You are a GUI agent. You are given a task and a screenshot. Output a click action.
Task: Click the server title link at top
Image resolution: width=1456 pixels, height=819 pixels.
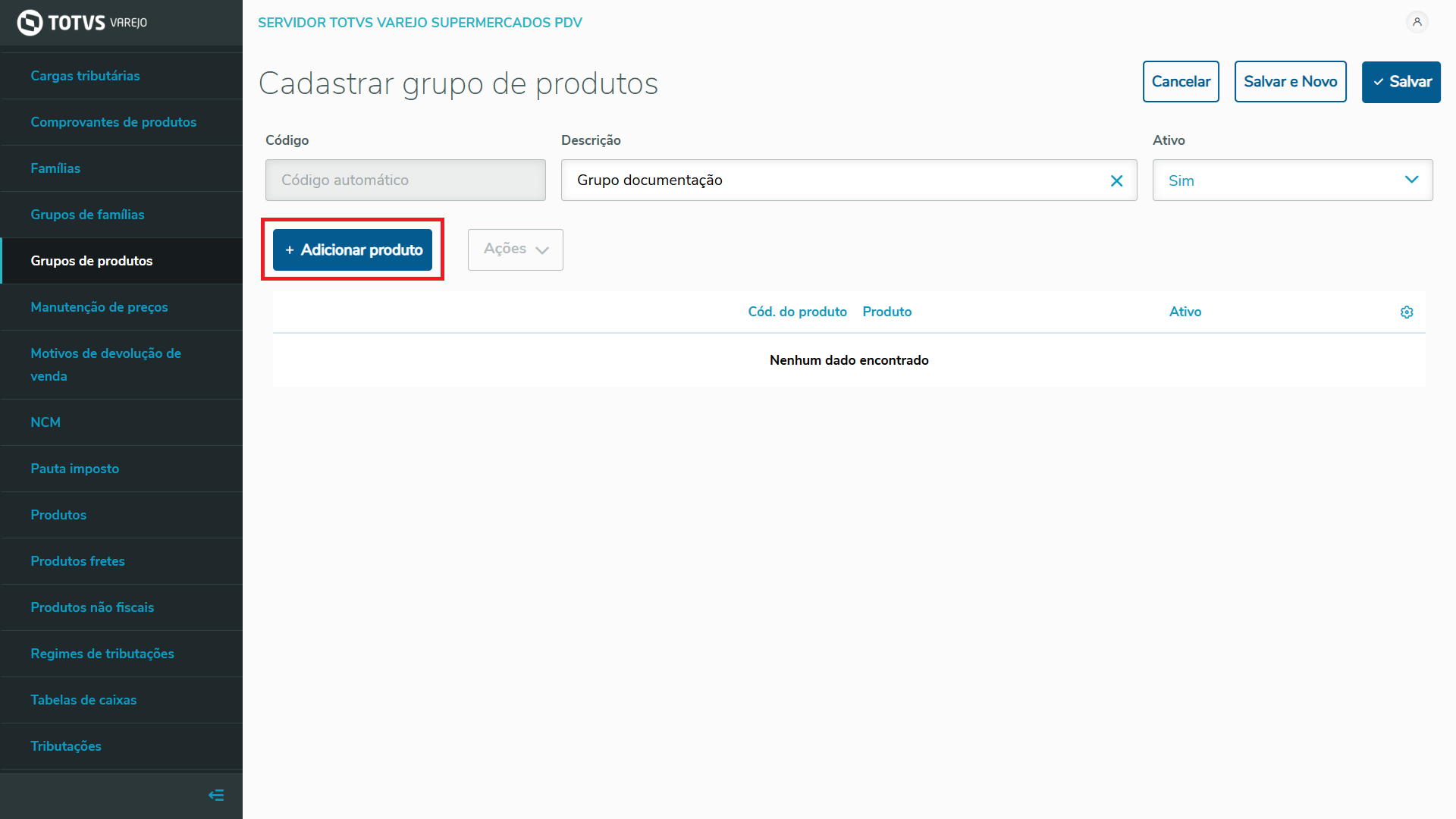[420, 23]
